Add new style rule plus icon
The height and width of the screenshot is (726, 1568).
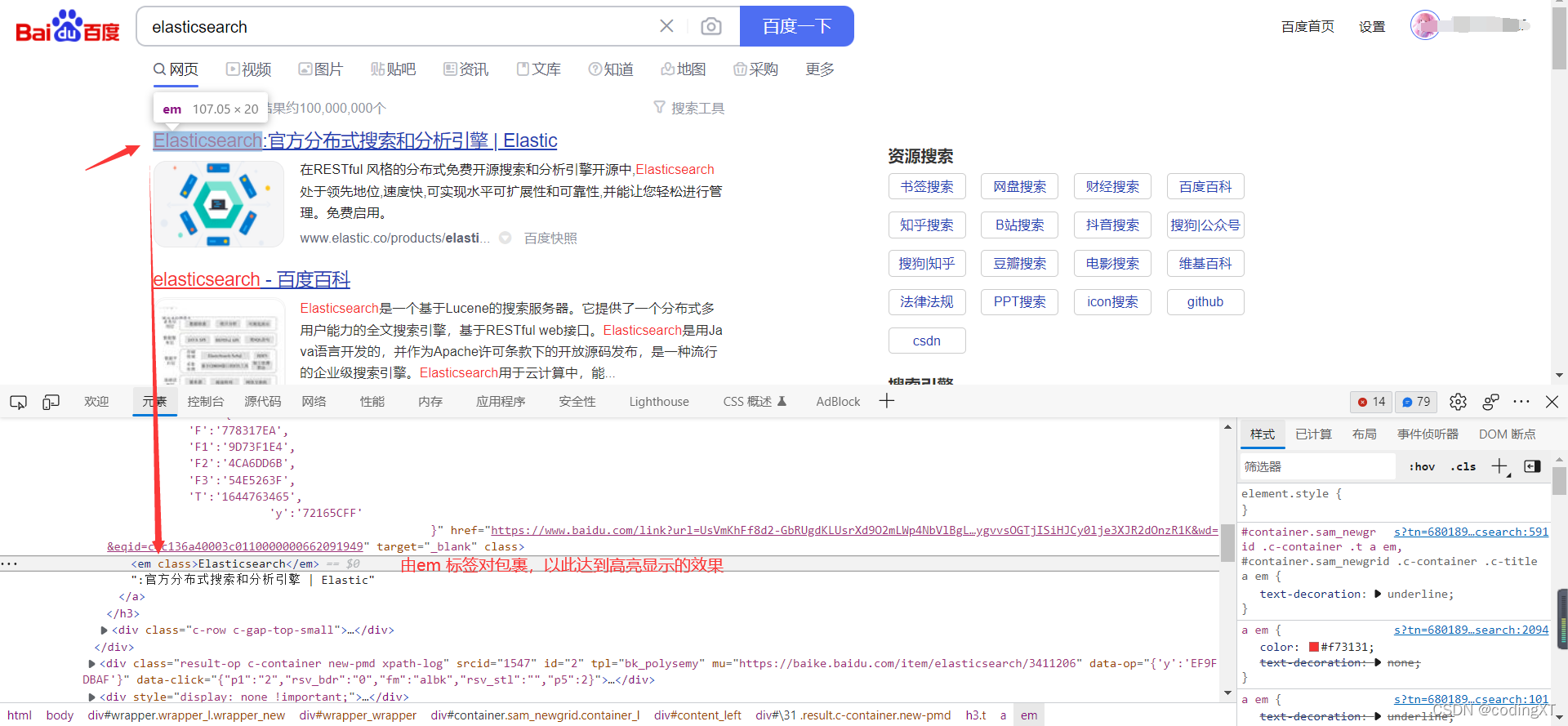tap(1499, 466)
